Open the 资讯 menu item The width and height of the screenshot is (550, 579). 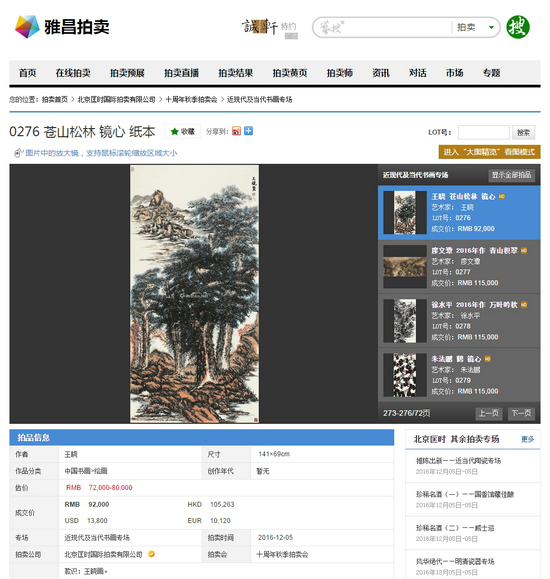pos(380,73)
